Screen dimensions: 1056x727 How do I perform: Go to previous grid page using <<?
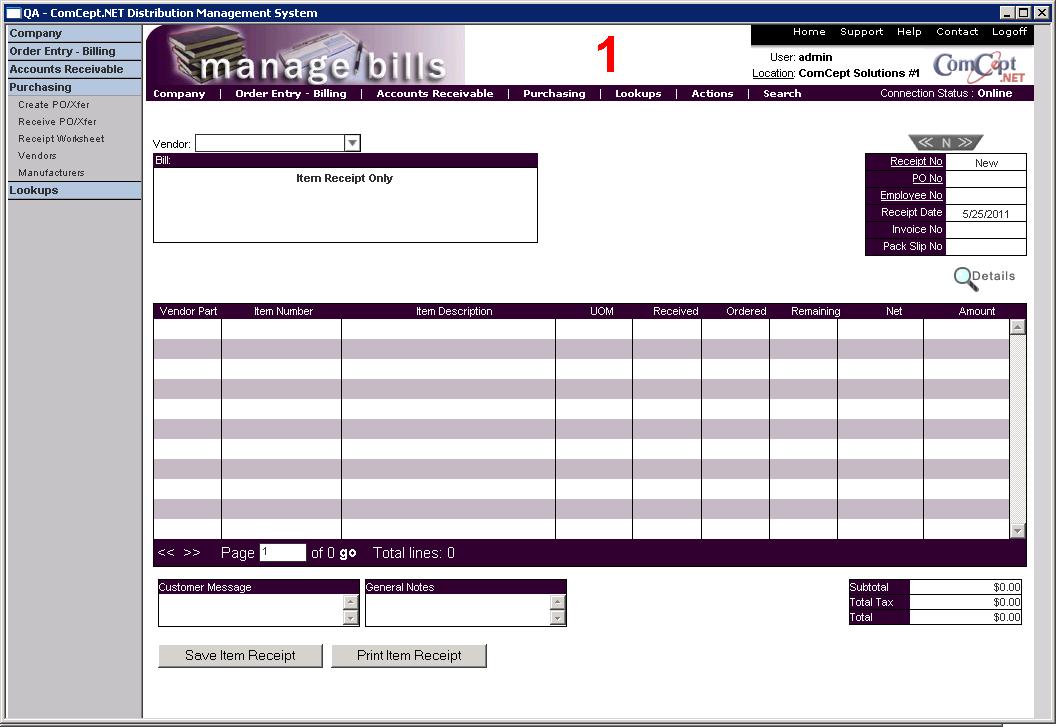pos(166,553)
